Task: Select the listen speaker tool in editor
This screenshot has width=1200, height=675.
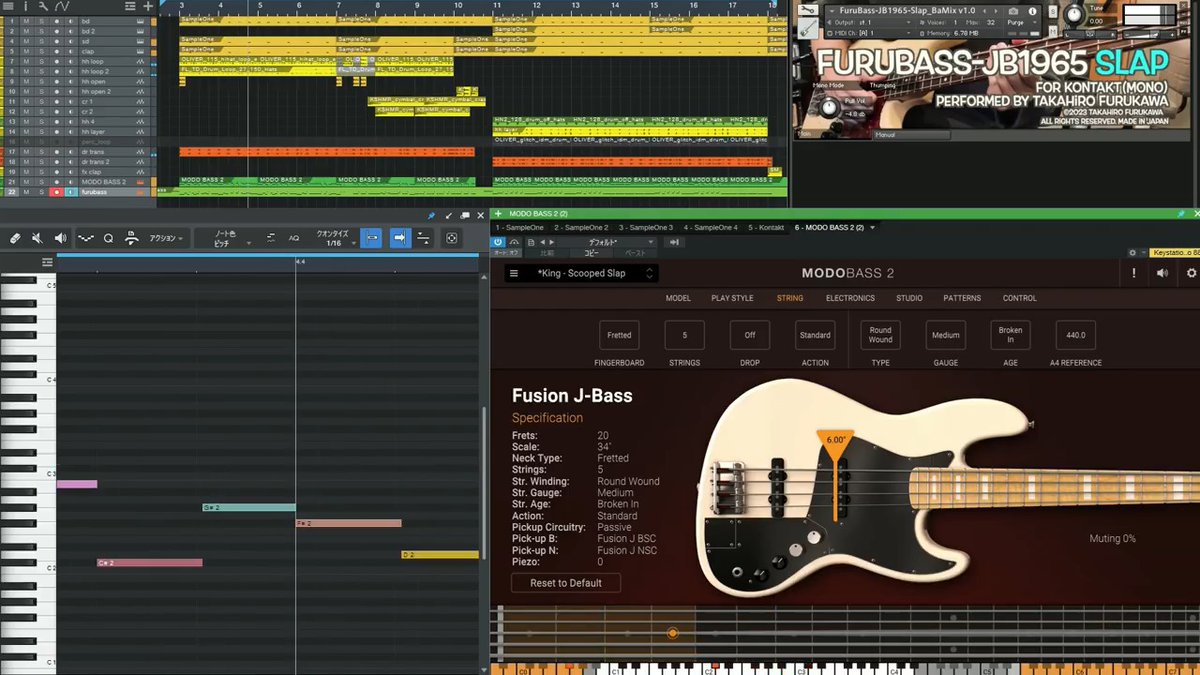Action: [60, 238]
